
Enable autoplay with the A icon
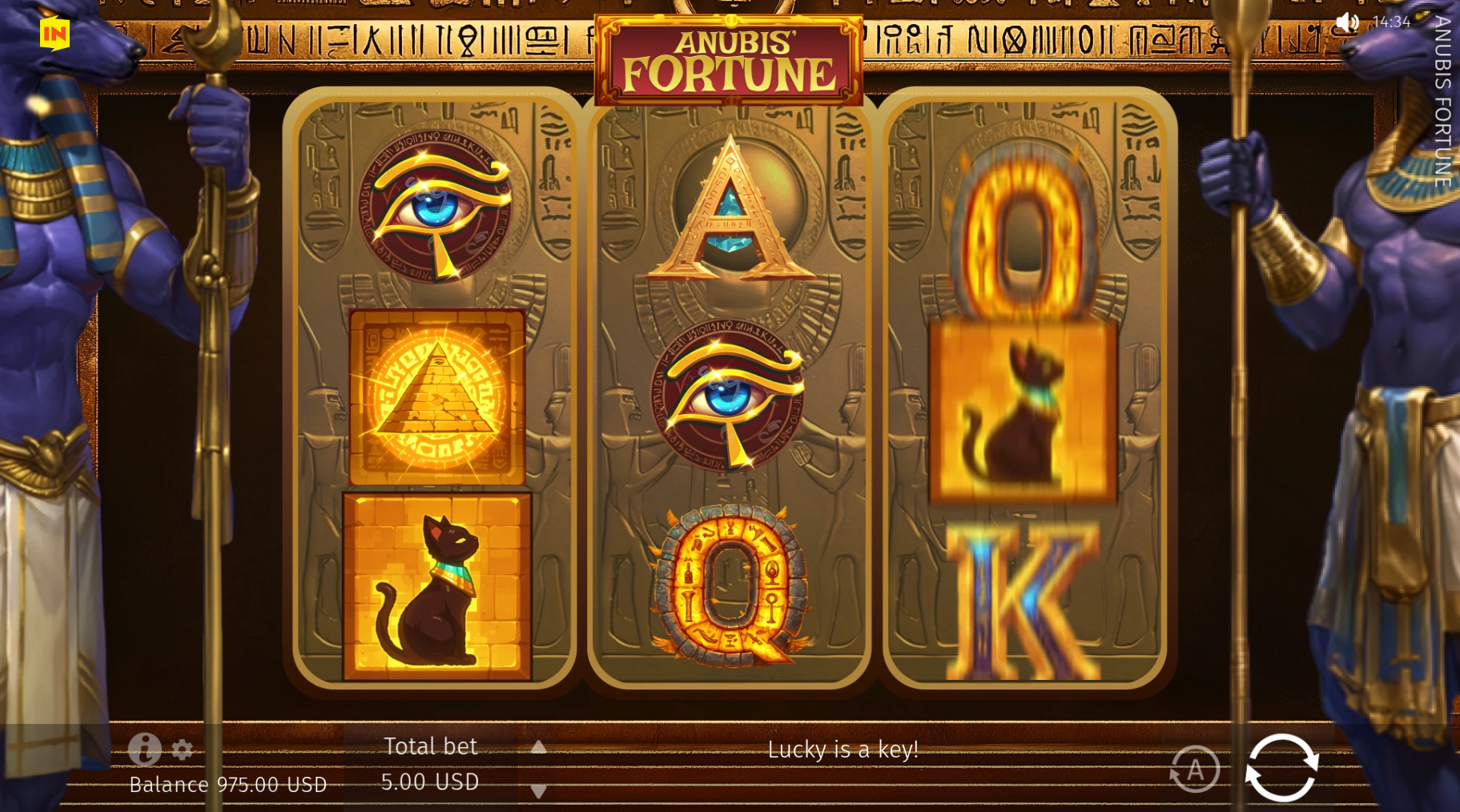(1194, 769)
